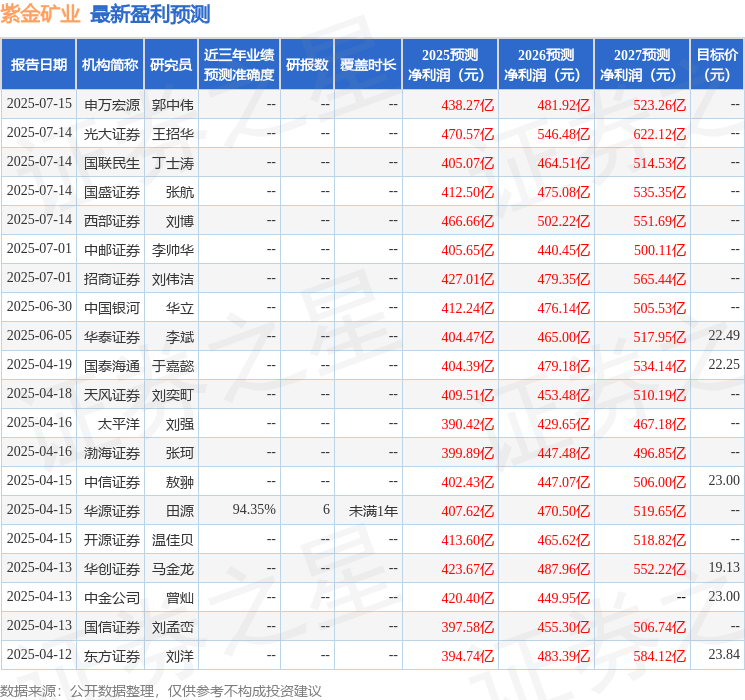745x700 pixels.
Task: Click the 最新盈利预测 heading
Action: [150, 14]
